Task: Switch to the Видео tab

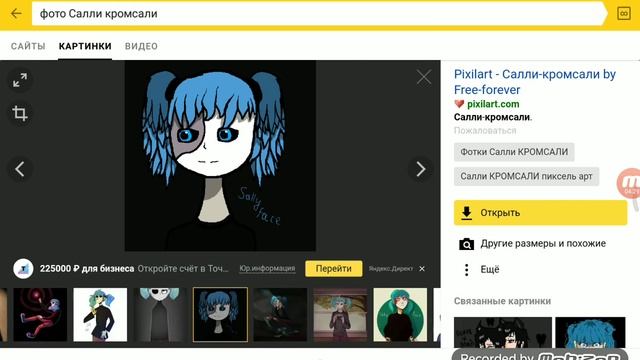Action: point(141,46)
